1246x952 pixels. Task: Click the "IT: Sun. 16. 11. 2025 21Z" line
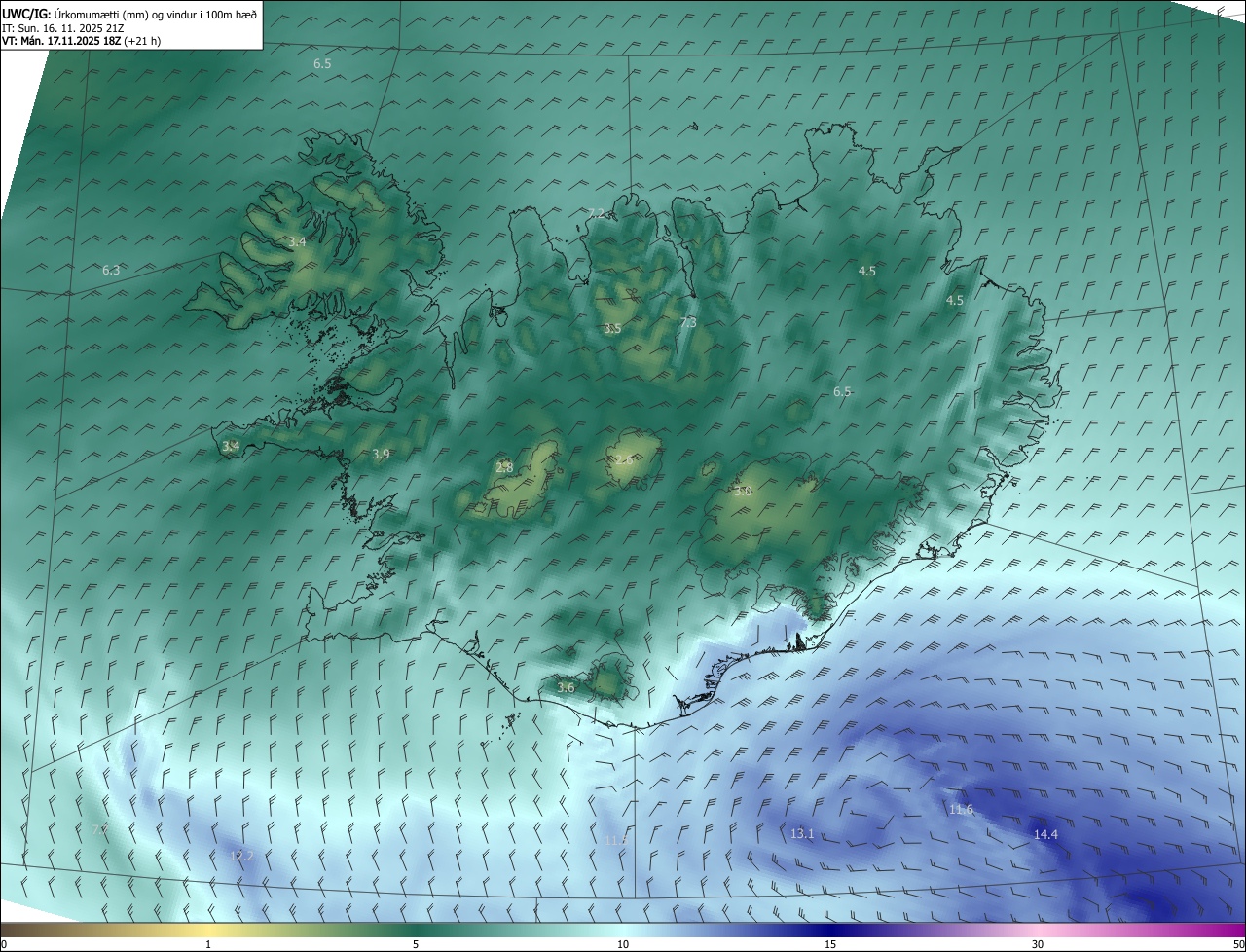pos(62,28)
